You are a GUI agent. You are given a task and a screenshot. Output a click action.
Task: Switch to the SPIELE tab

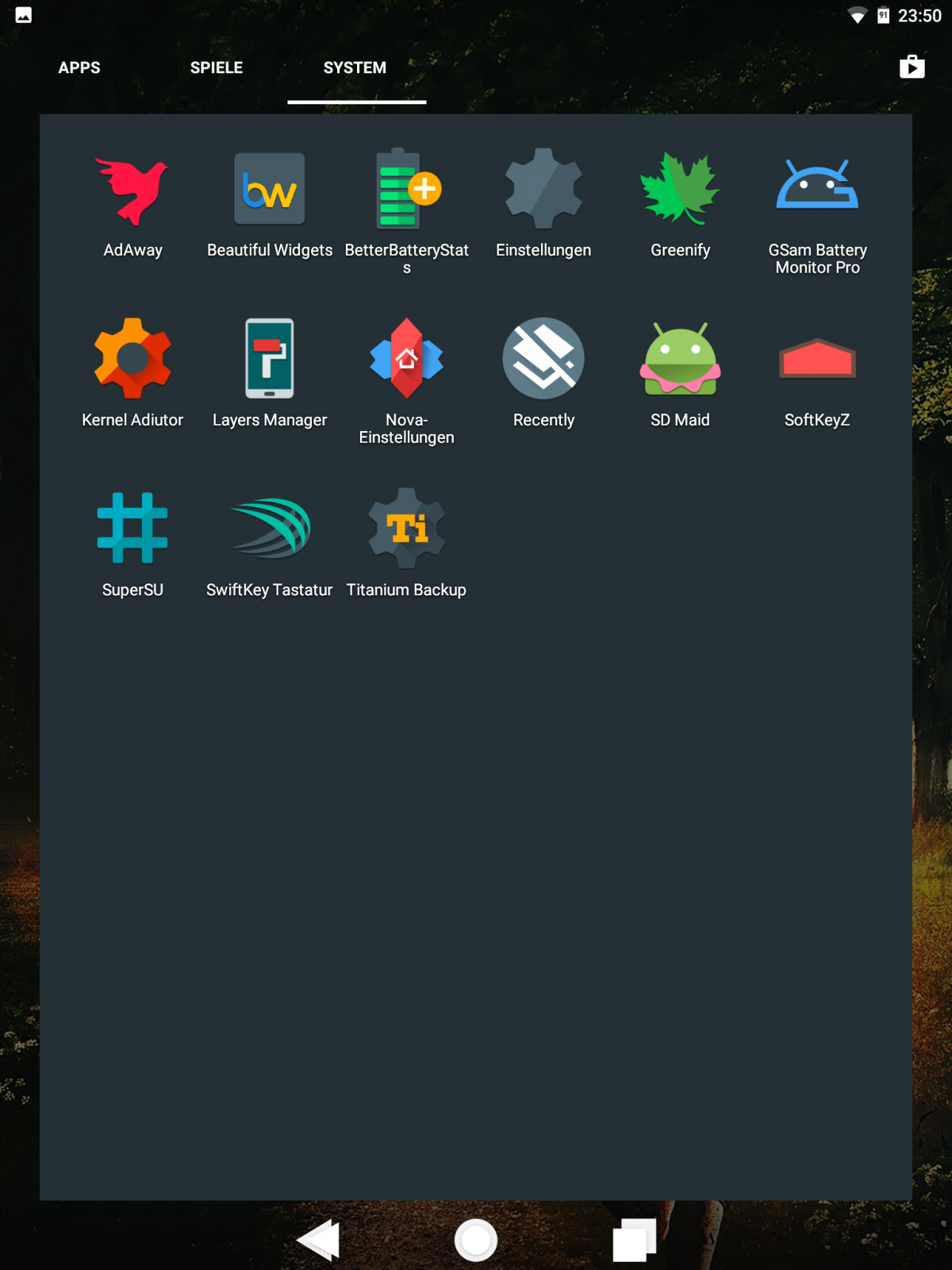(217, 68)
